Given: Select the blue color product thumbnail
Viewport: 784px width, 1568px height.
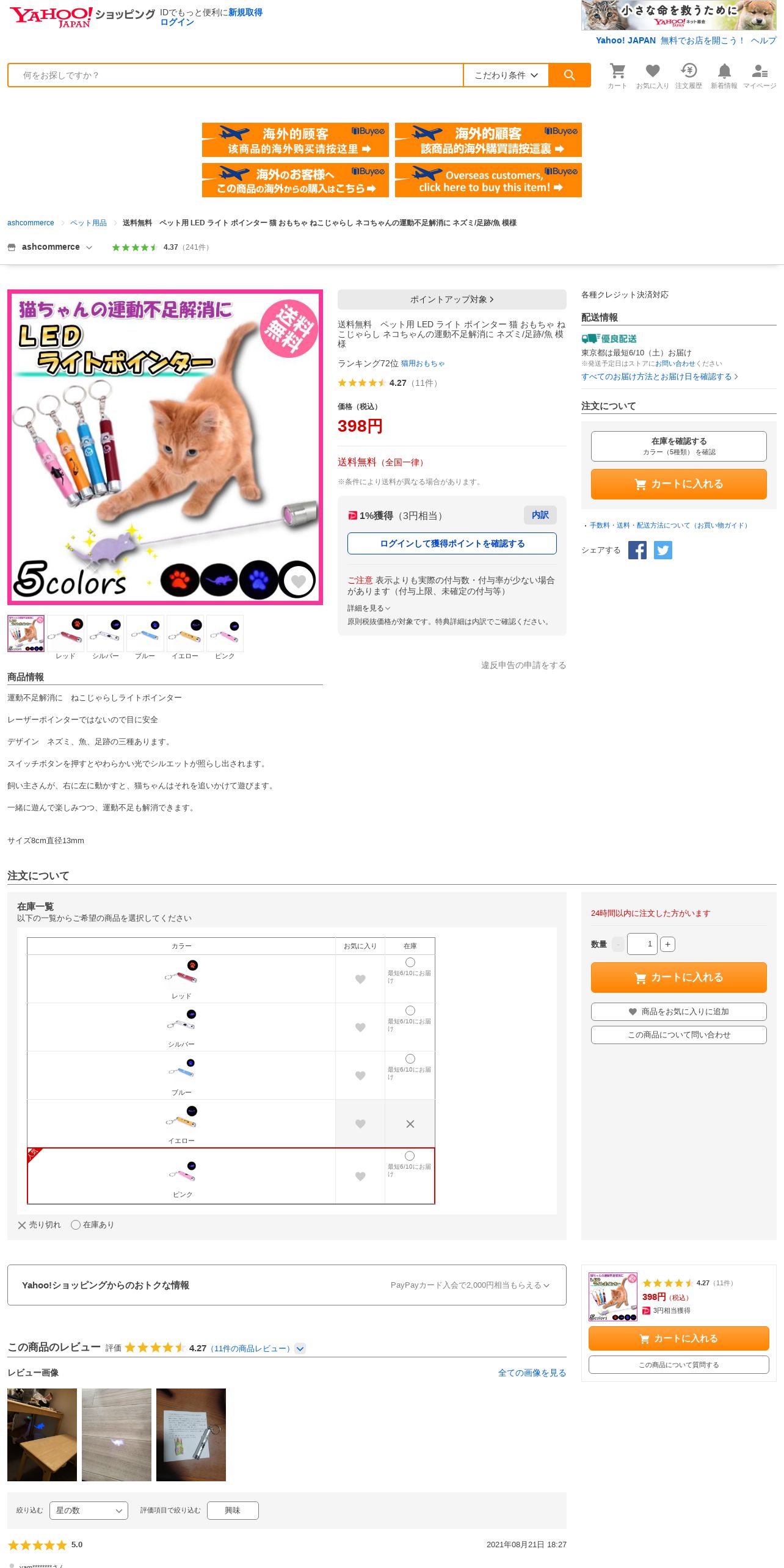Looking at the screenshot, I should (145, 634).
